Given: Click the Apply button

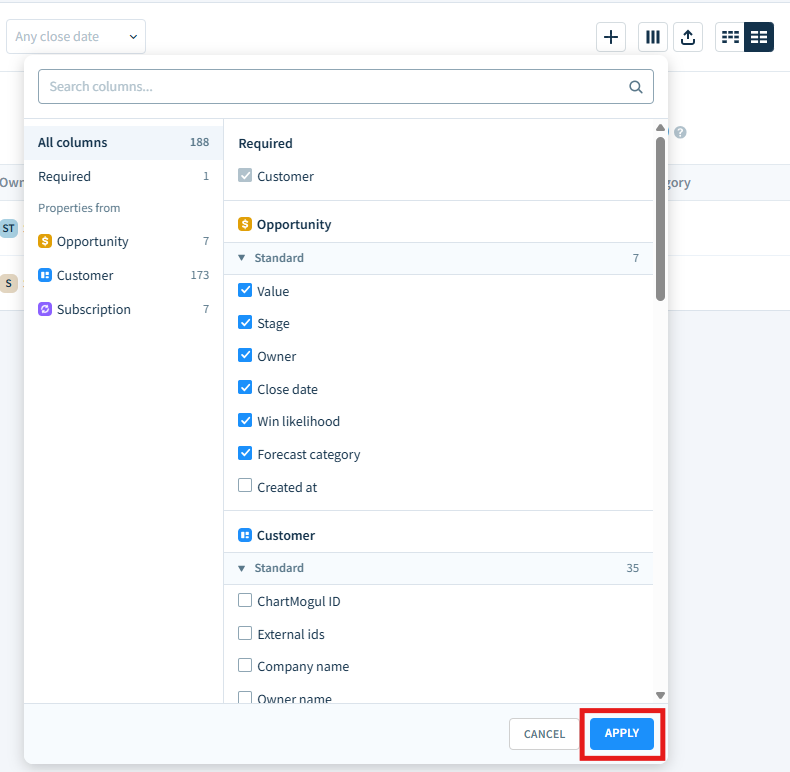Looking at the screenshot, I should coord(622,734).
